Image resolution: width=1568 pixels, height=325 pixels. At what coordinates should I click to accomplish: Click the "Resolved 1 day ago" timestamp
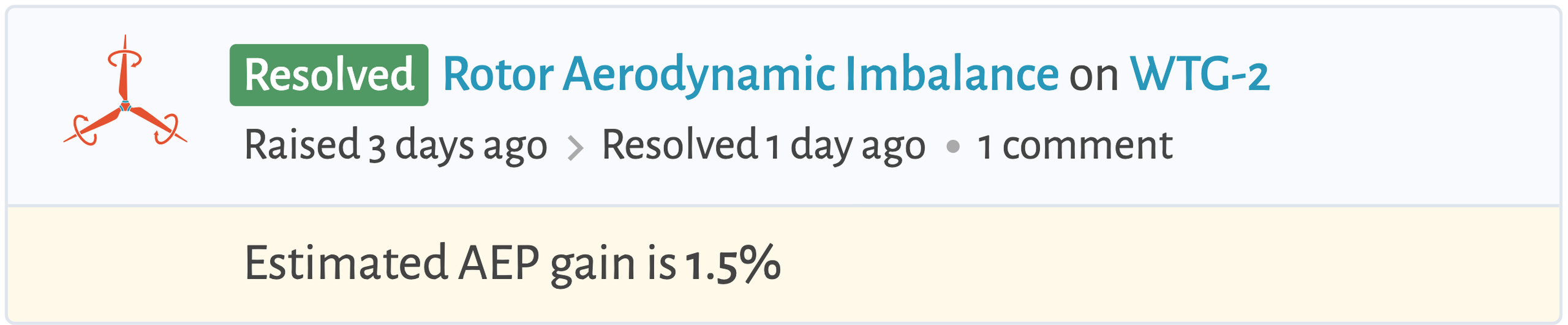(763, 146)
